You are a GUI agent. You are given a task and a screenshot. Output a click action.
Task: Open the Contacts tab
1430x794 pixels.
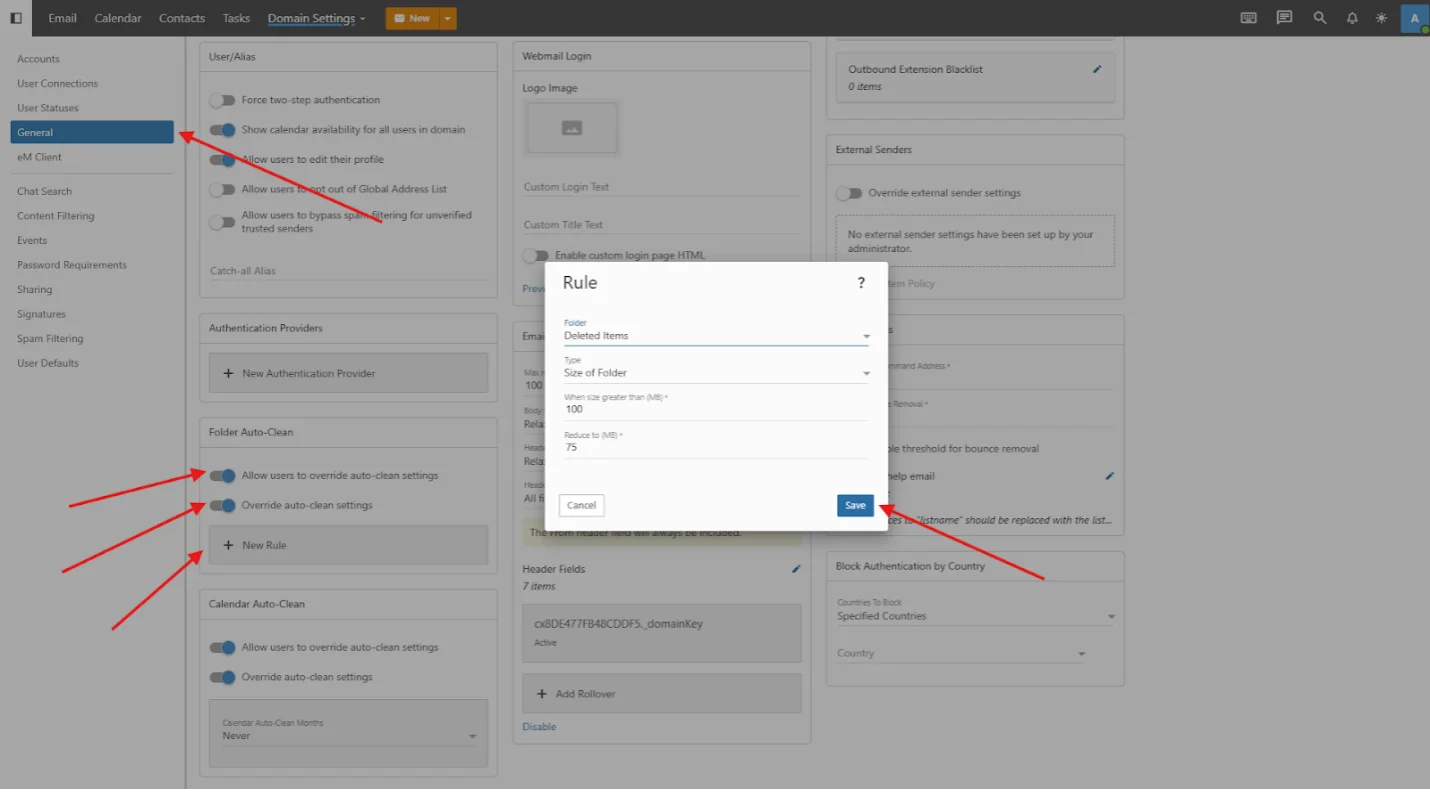tap(182, 18)
